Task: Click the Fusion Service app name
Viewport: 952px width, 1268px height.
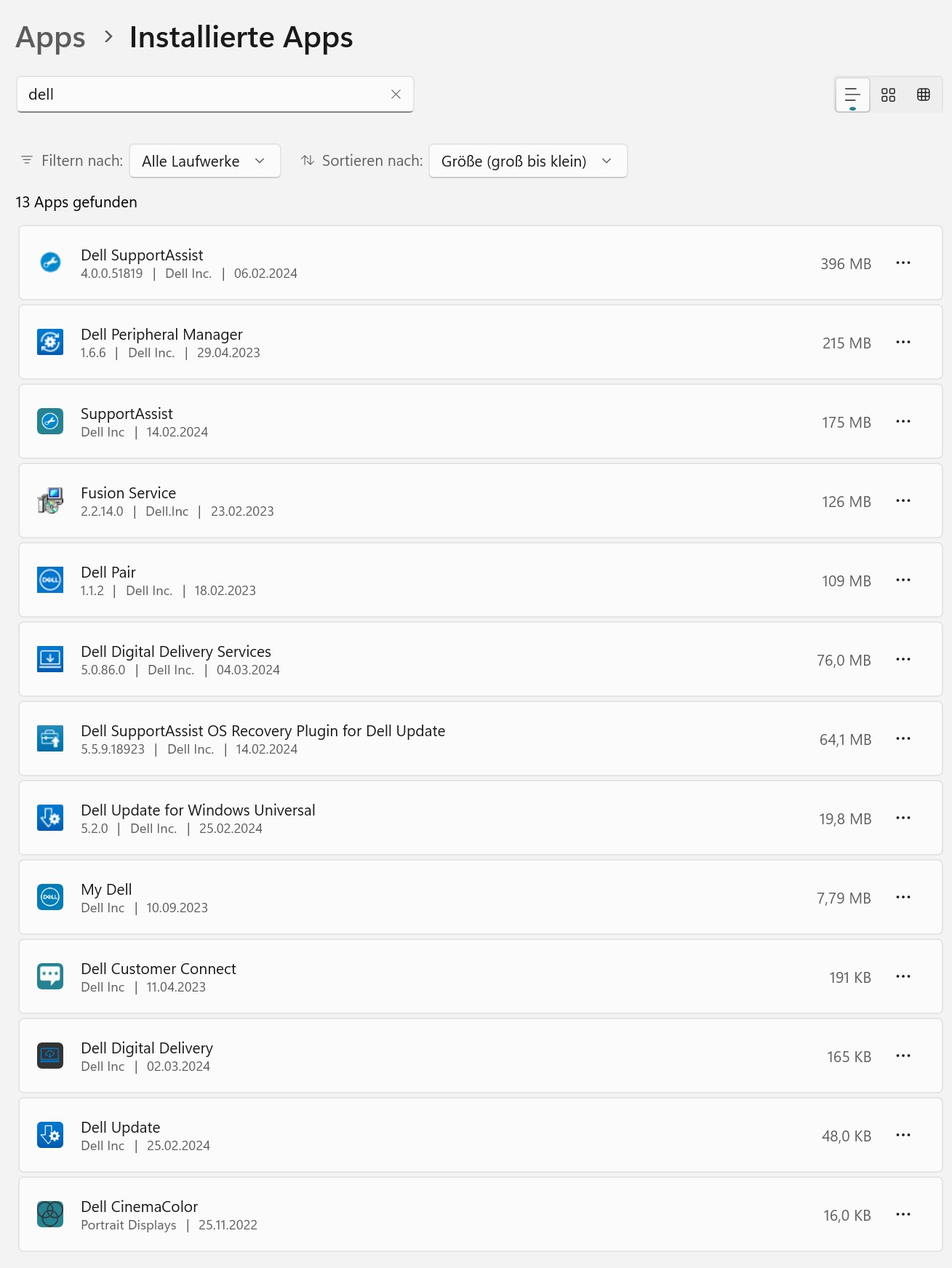Action: tap(128, 493)
